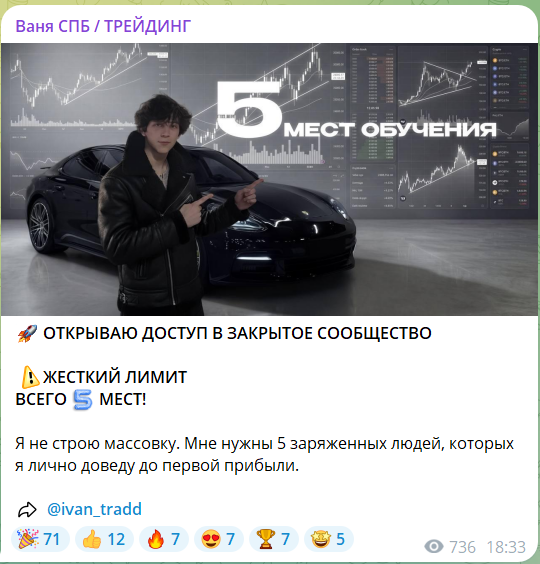This screenshot has height=564, width=540.
Task: Open channel name Ваня СПБ / ТРЕЙДИНГ
Action: [x=103, y=26]
